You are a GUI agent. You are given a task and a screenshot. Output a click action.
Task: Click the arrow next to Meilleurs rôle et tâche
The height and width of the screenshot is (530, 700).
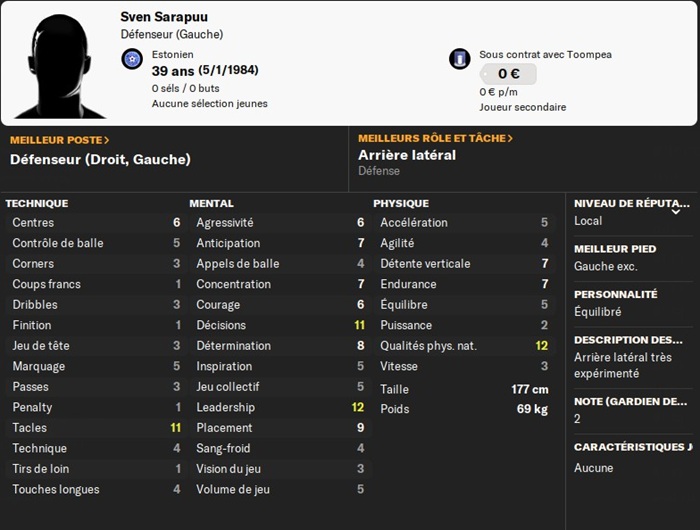(510, 138)
